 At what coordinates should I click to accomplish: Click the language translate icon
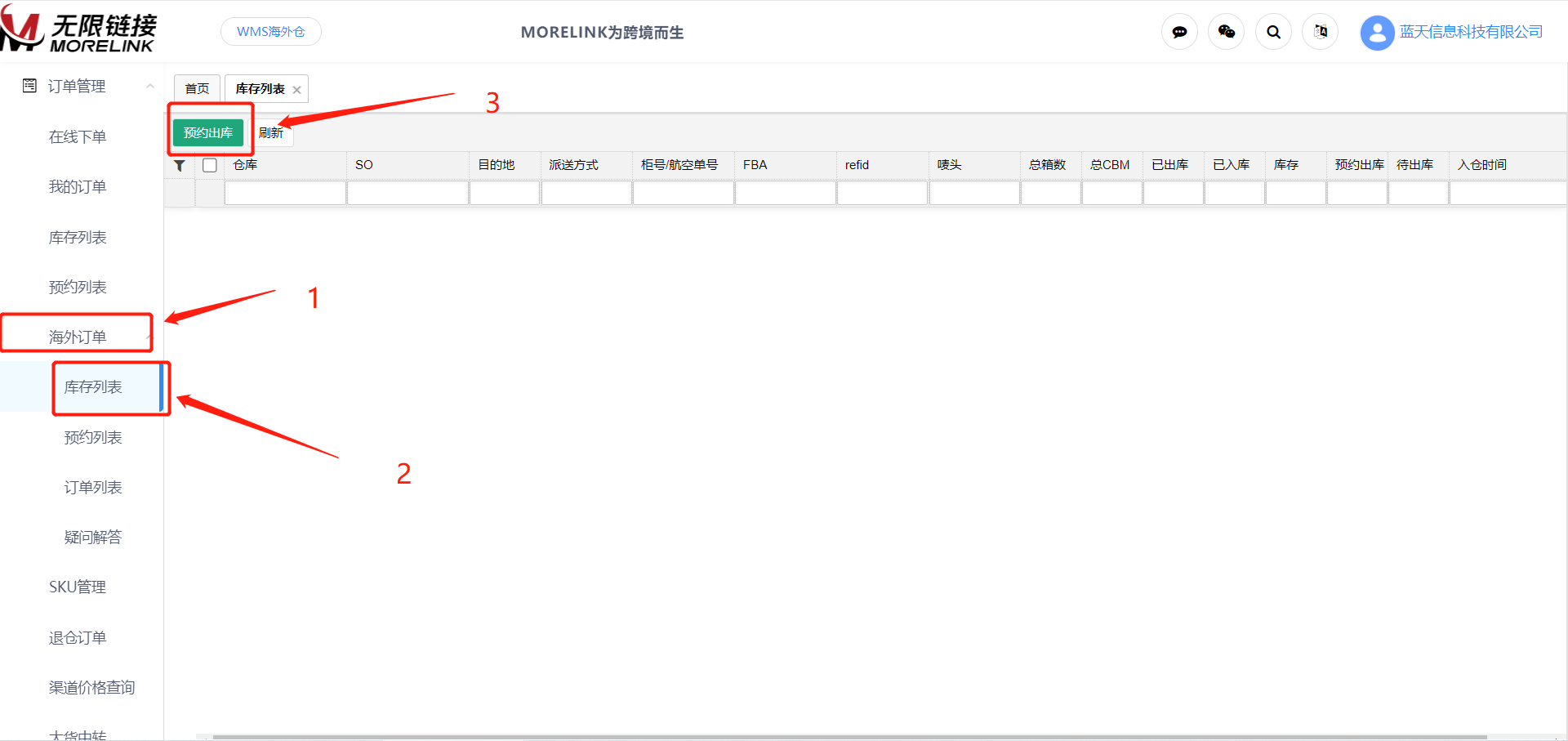coord(1321,32)
